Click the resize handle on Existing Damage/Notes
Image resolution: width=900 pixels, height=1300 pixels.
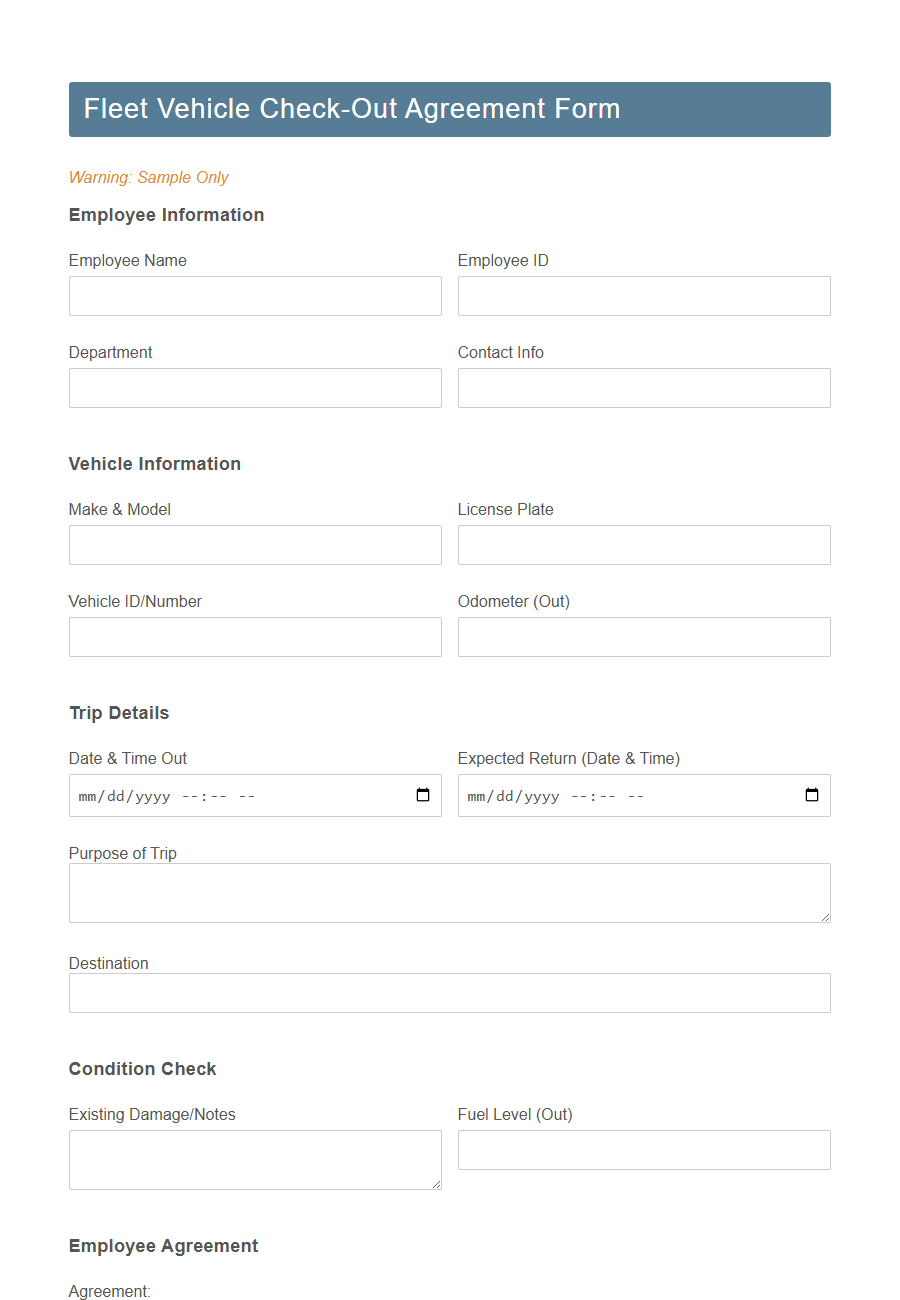437,1185
